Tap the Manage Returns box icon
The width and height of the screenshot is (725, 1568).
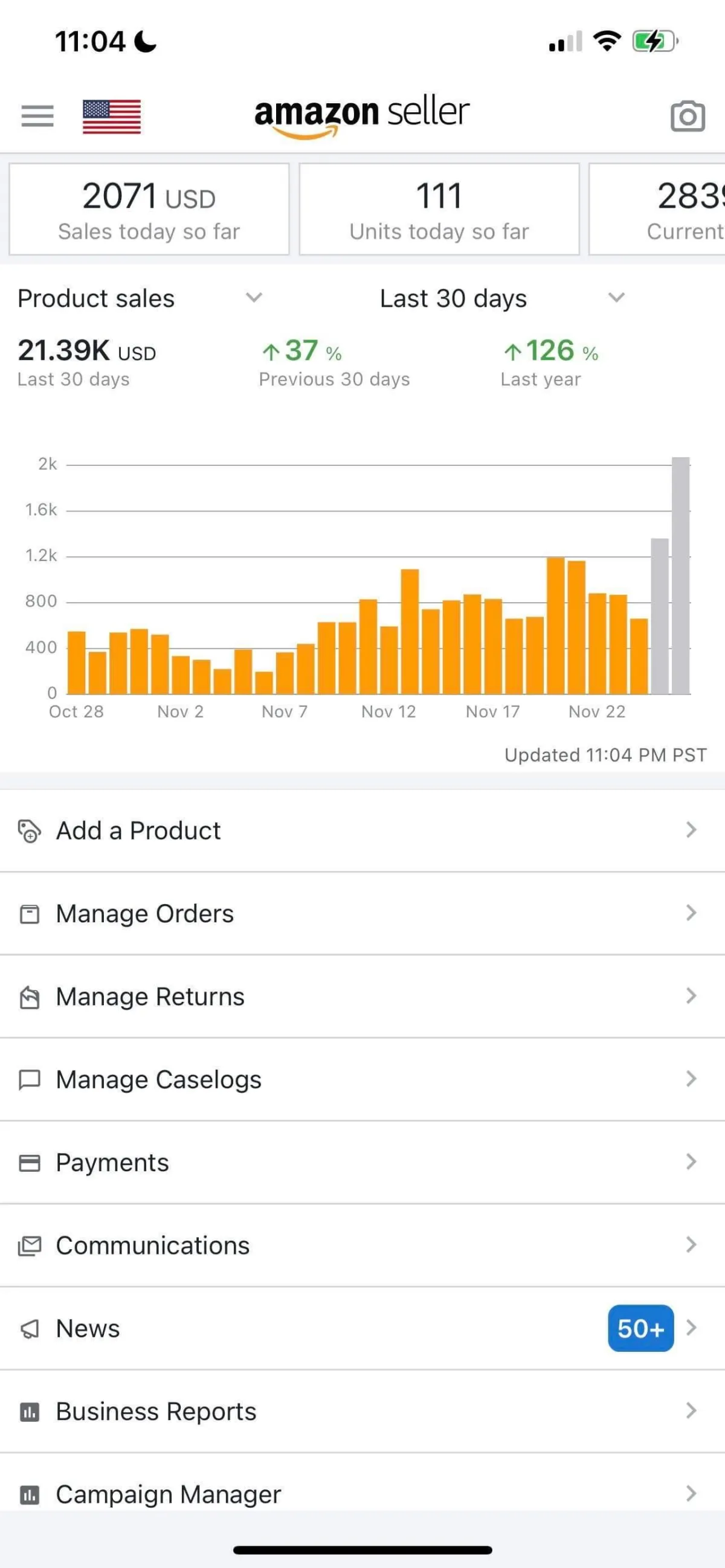pyautogui.click(x=29, y=997)
